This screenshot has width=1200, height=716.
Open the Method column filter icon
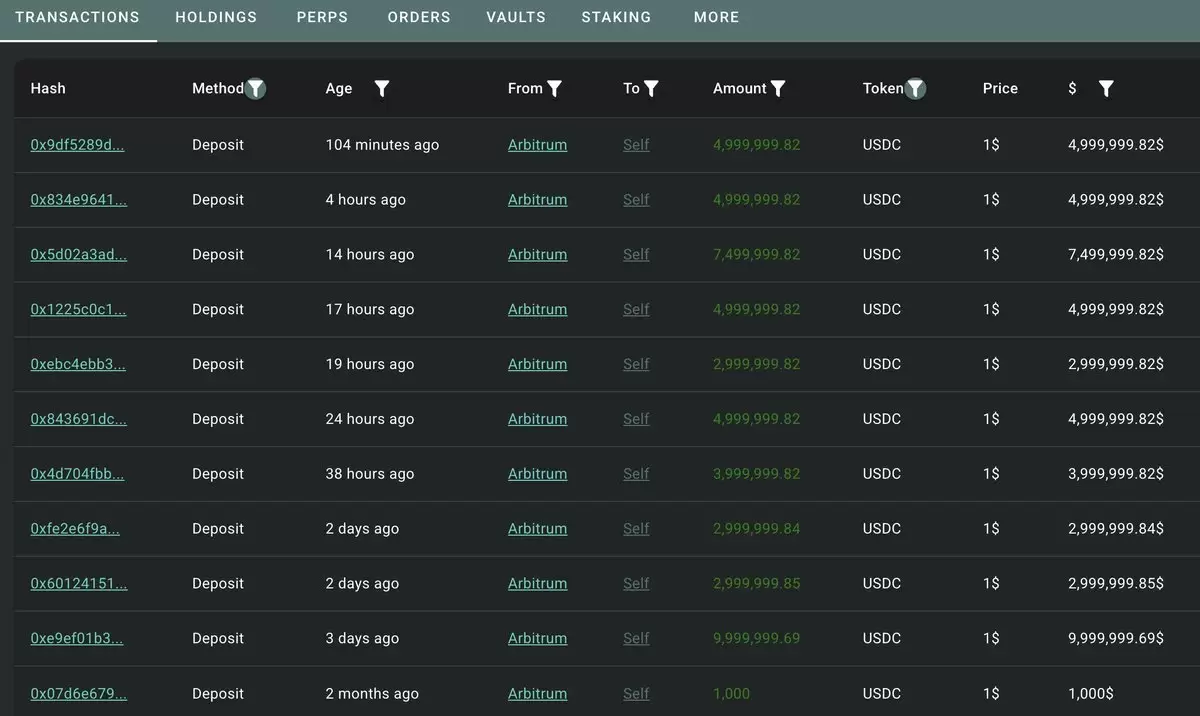pyautogui.click(x=256, y=89)
